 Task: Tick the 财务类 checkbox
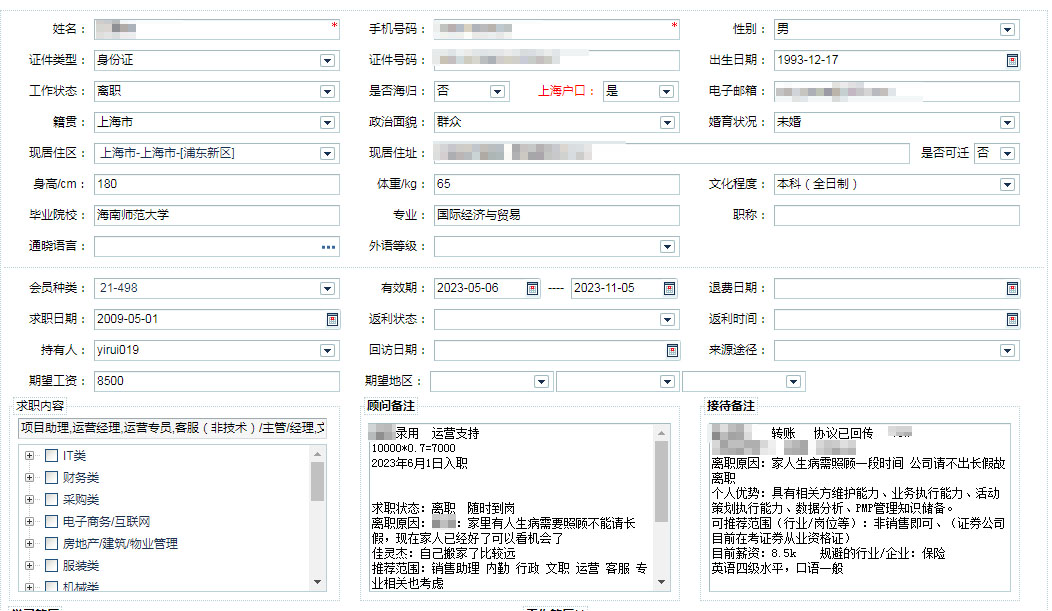click(51, 478)
